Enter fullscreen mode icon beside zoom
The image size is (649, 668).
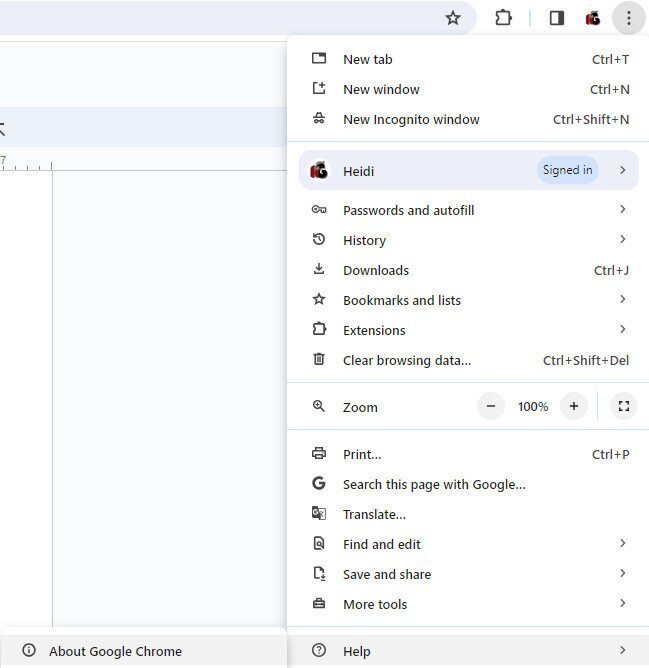point(624,406)
